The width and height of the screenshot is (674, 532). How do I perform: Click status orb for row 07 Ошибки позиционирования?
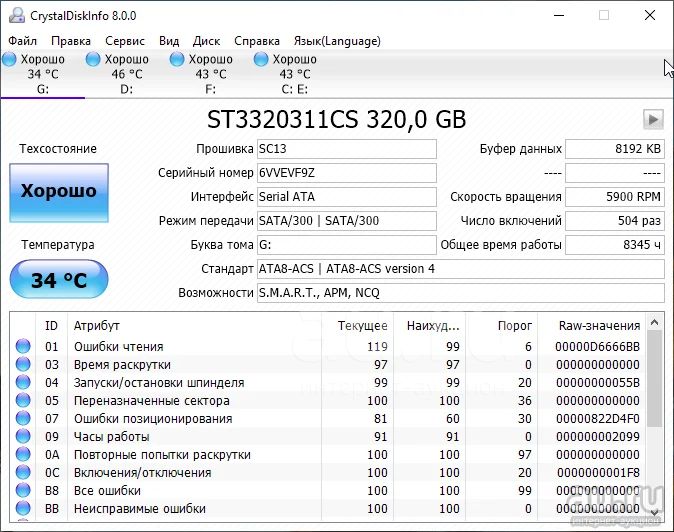pos(23,418)
